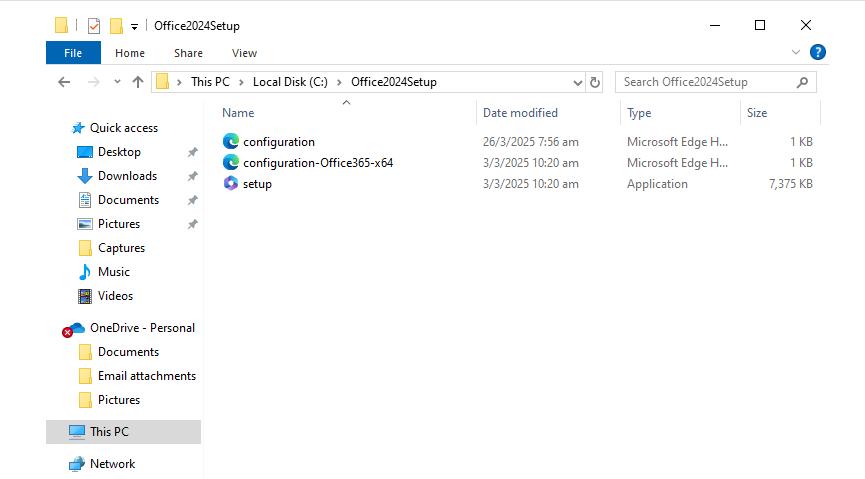Navigate back with the left arrow
Screen dimensions: 865x479
coord(64,82)
